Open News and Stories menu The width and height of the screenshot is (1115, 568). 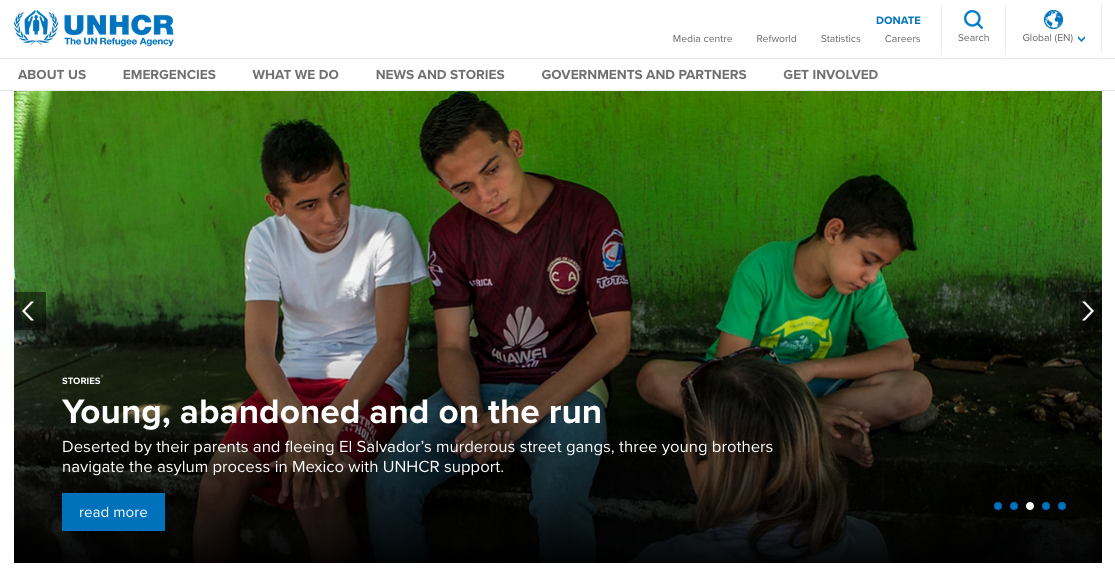click(x=440, y=75)
